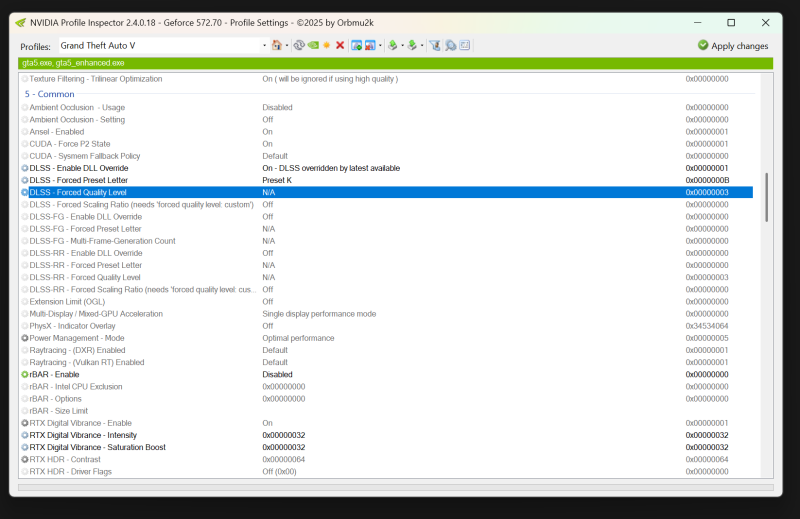Image resolution: width=800 pixels, height=519 pixels.
Task: Click the vertical scrollbar thumb of settings list
Action: (x=766, y=197)
